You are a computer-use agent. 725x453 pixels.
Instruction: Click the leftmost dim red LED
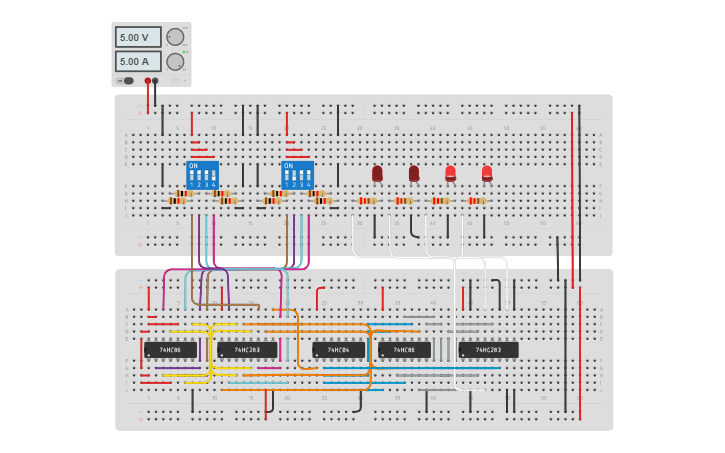pos(377,173)
